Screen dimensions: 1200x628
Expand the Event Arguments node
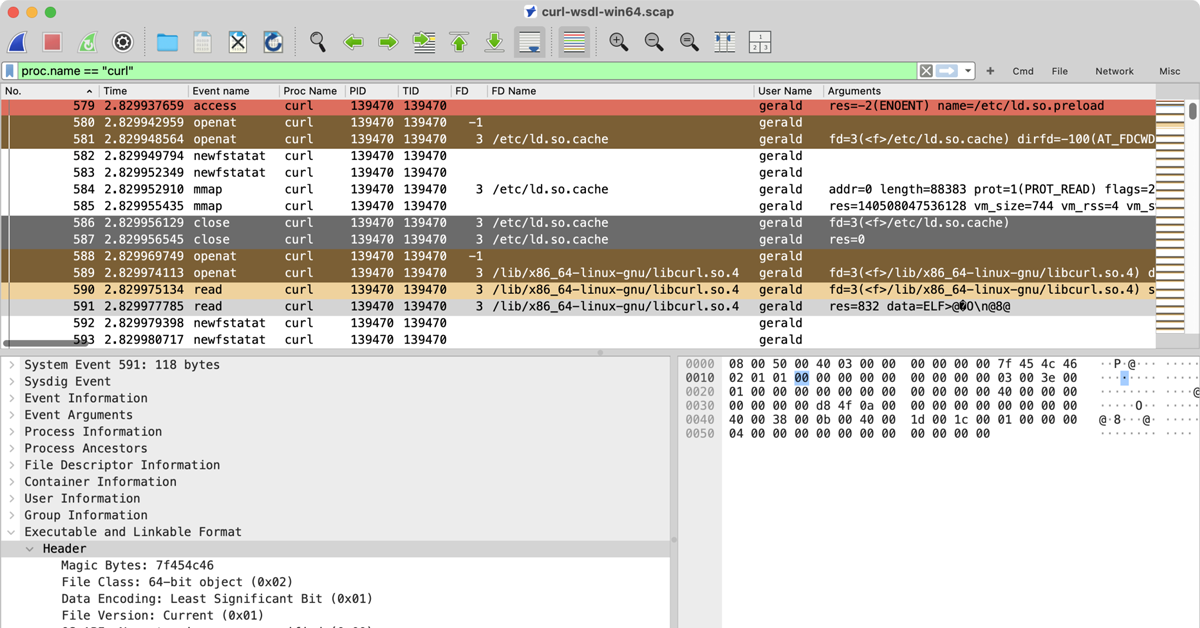[12, 415]
